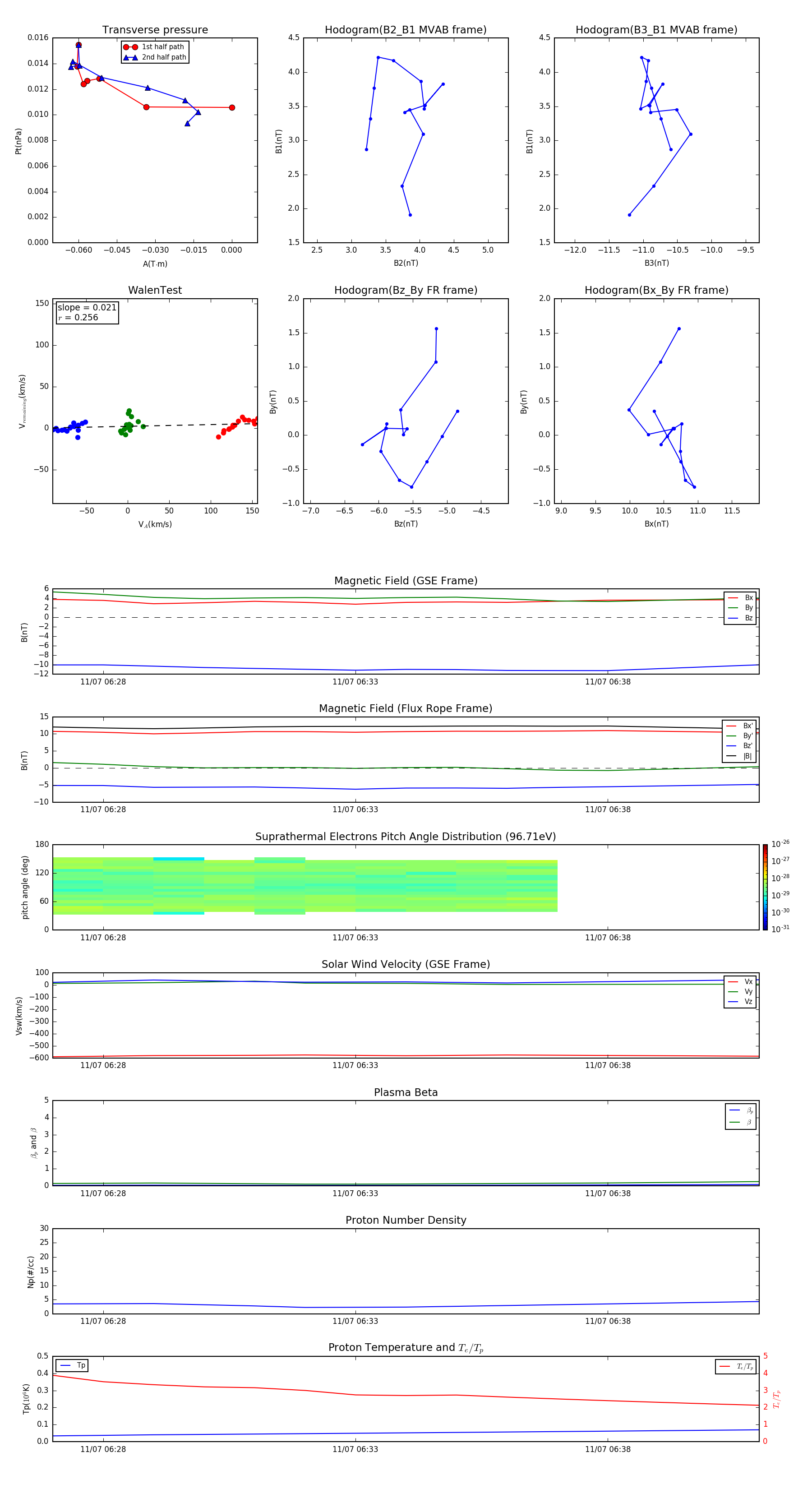Click the "Bz(nT)" x-axis label
The width and height of the screenshot is (812, 1489).
(x=406, y=524)
